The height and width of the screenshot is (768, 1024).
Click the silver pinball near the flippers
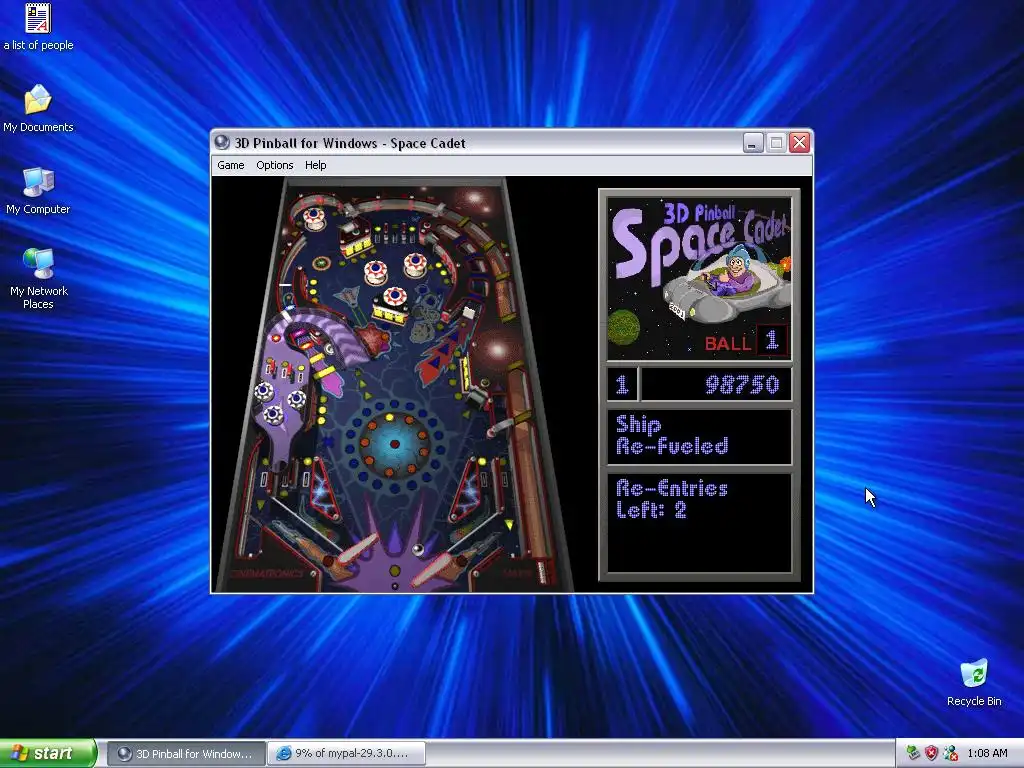point(418,549)
